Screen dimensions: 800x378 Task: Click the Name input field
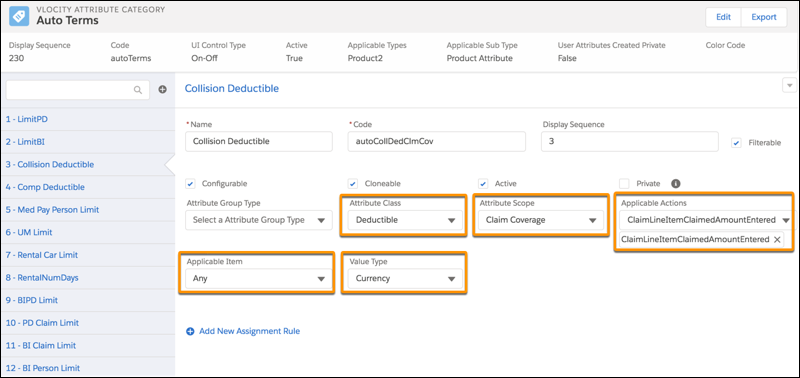pos(259,142)
